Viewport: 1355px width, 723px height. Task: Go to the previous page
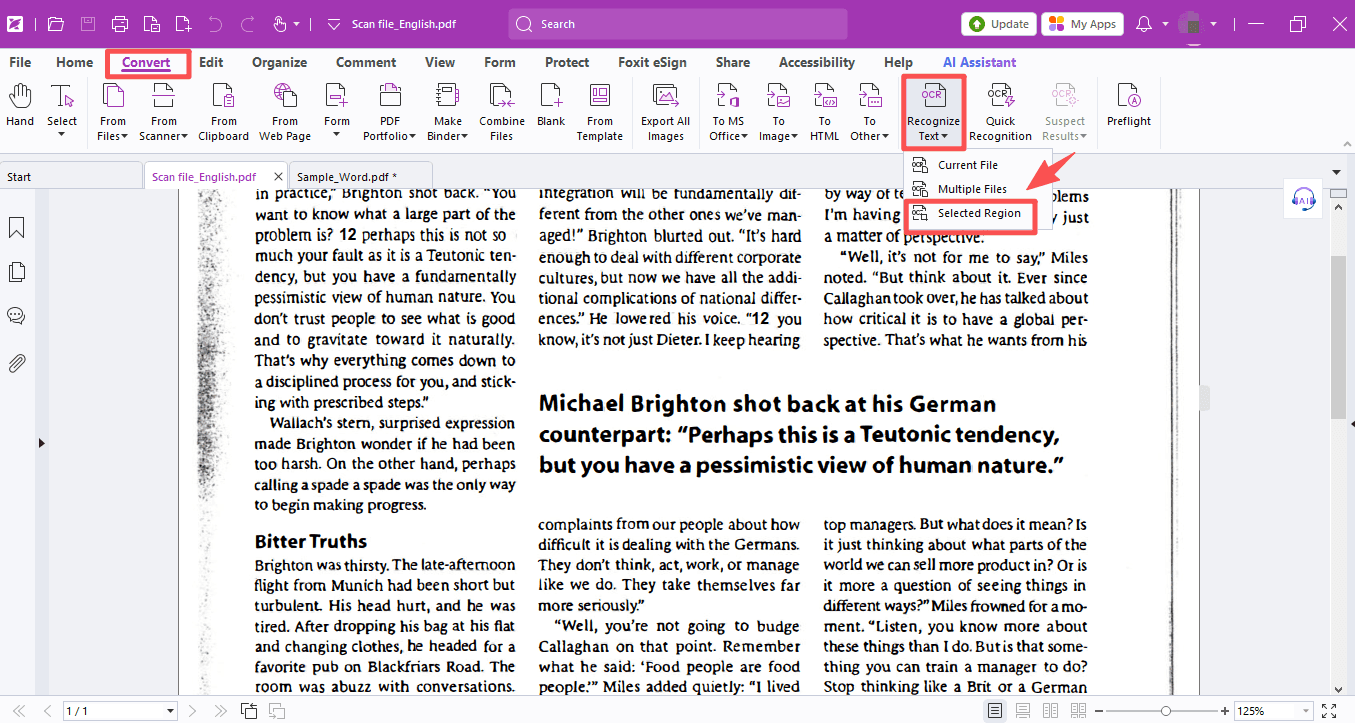(x=45, y=711)
